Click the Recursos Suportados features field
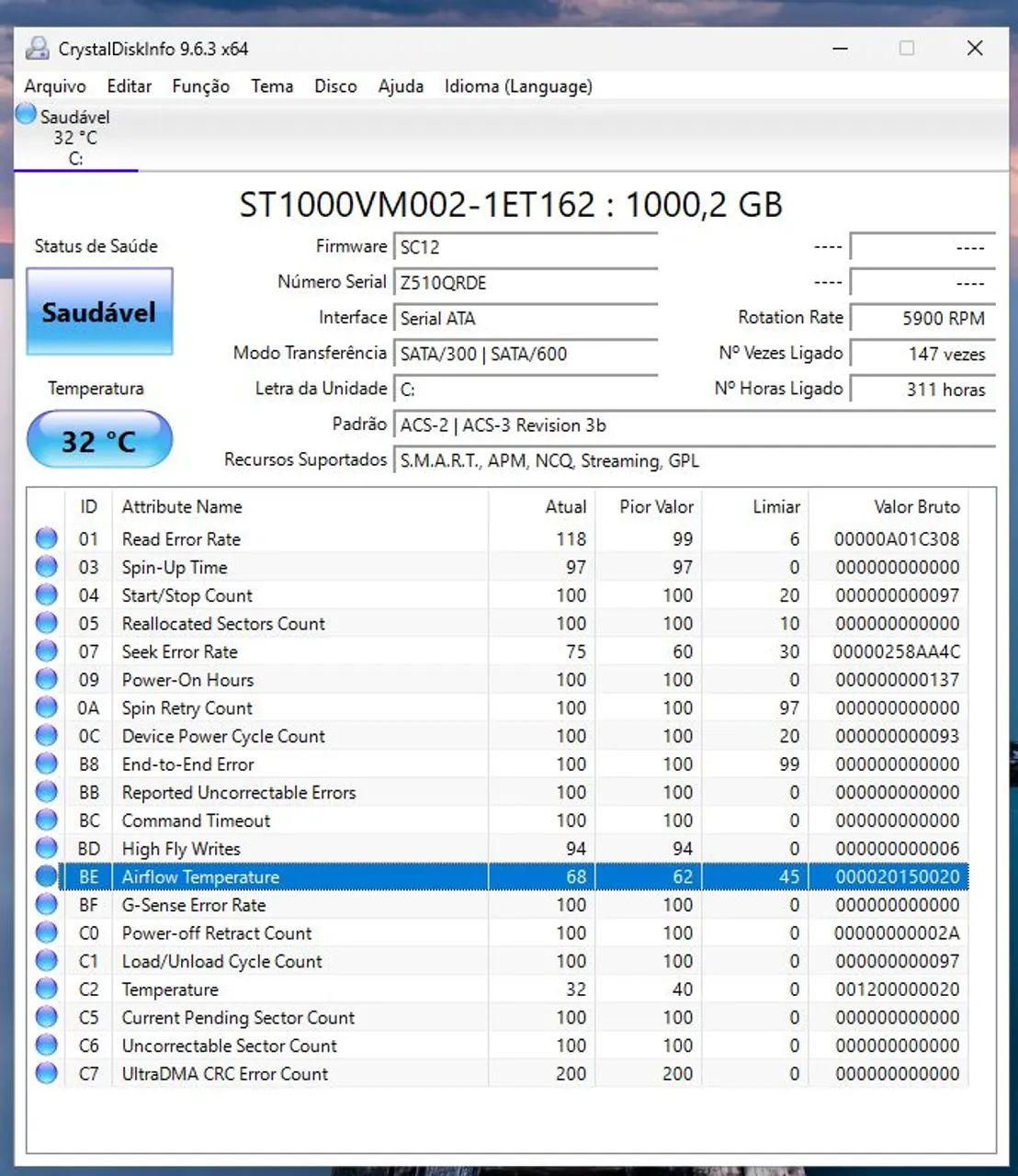This screenshot has height=1176, width=1018. click(x=695, y=460)
